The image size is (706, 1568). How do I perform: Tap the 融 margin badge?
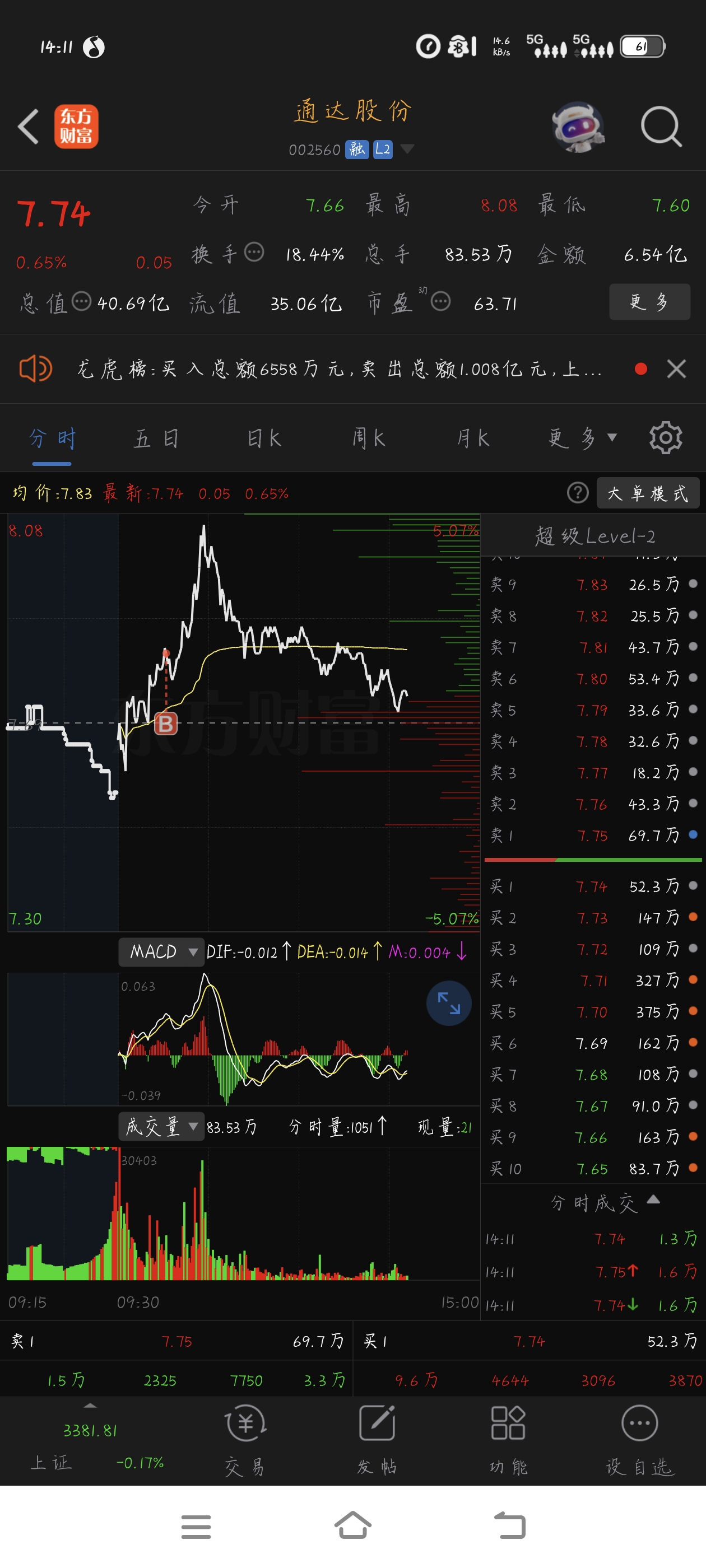click(x=356, y=149)
